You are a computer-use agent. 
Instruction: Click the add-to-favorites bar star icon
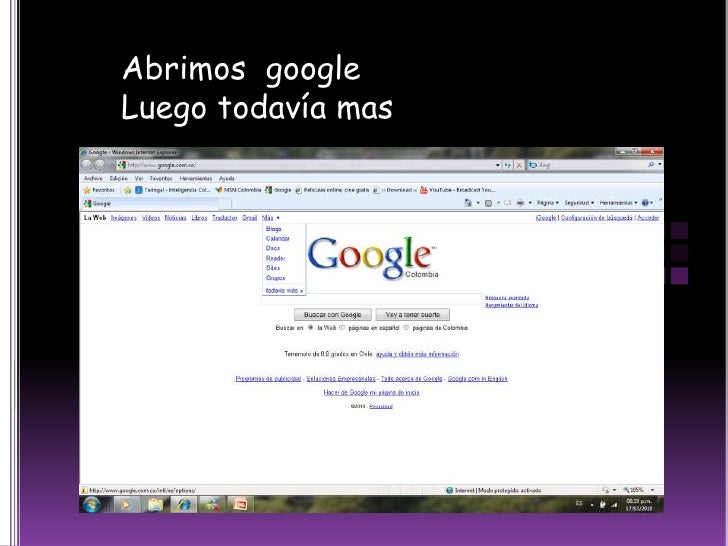point(127,190)
